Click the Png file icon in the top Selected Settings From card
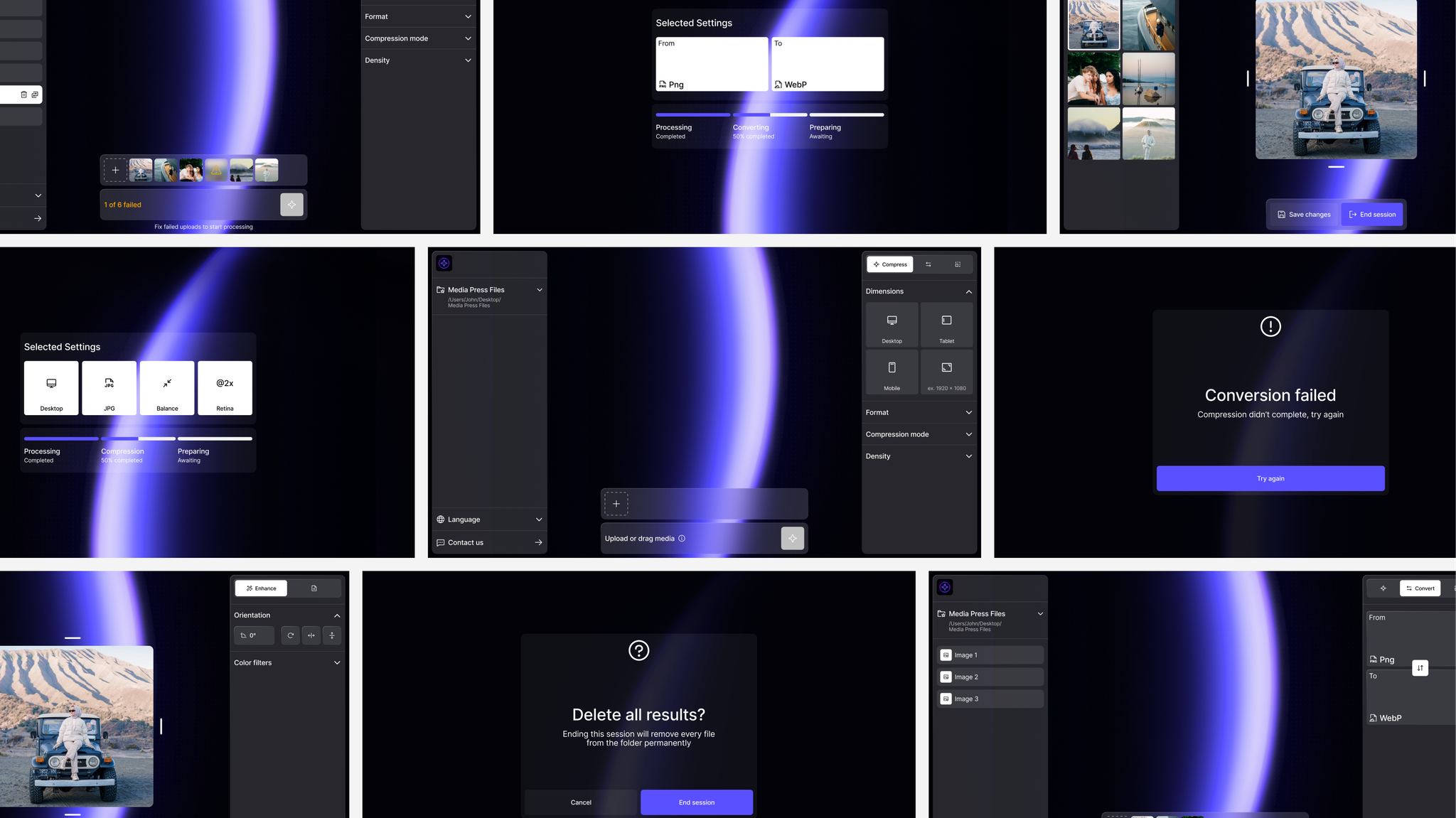 point(663,85)
